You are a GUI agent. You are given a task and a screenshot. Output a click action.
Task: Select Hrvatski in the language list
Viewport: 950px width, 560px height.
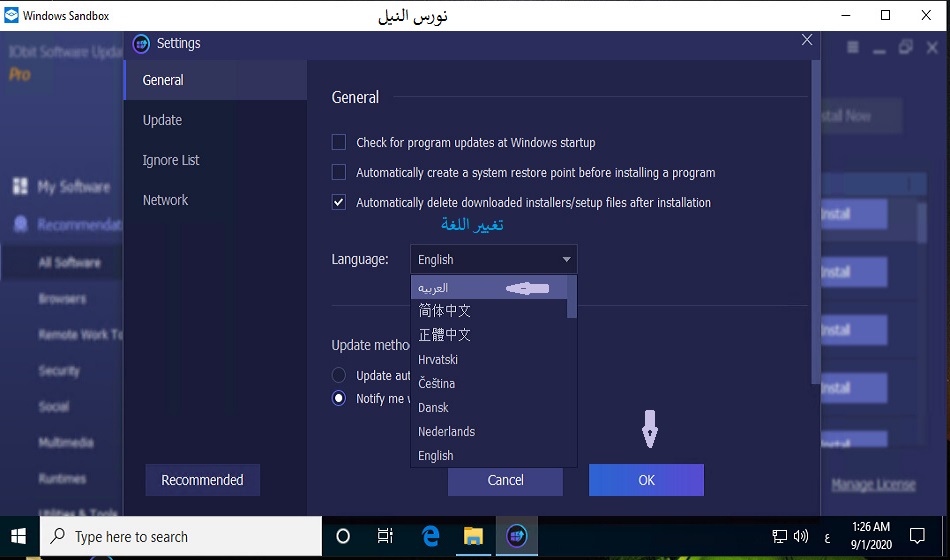coord(438,360)
